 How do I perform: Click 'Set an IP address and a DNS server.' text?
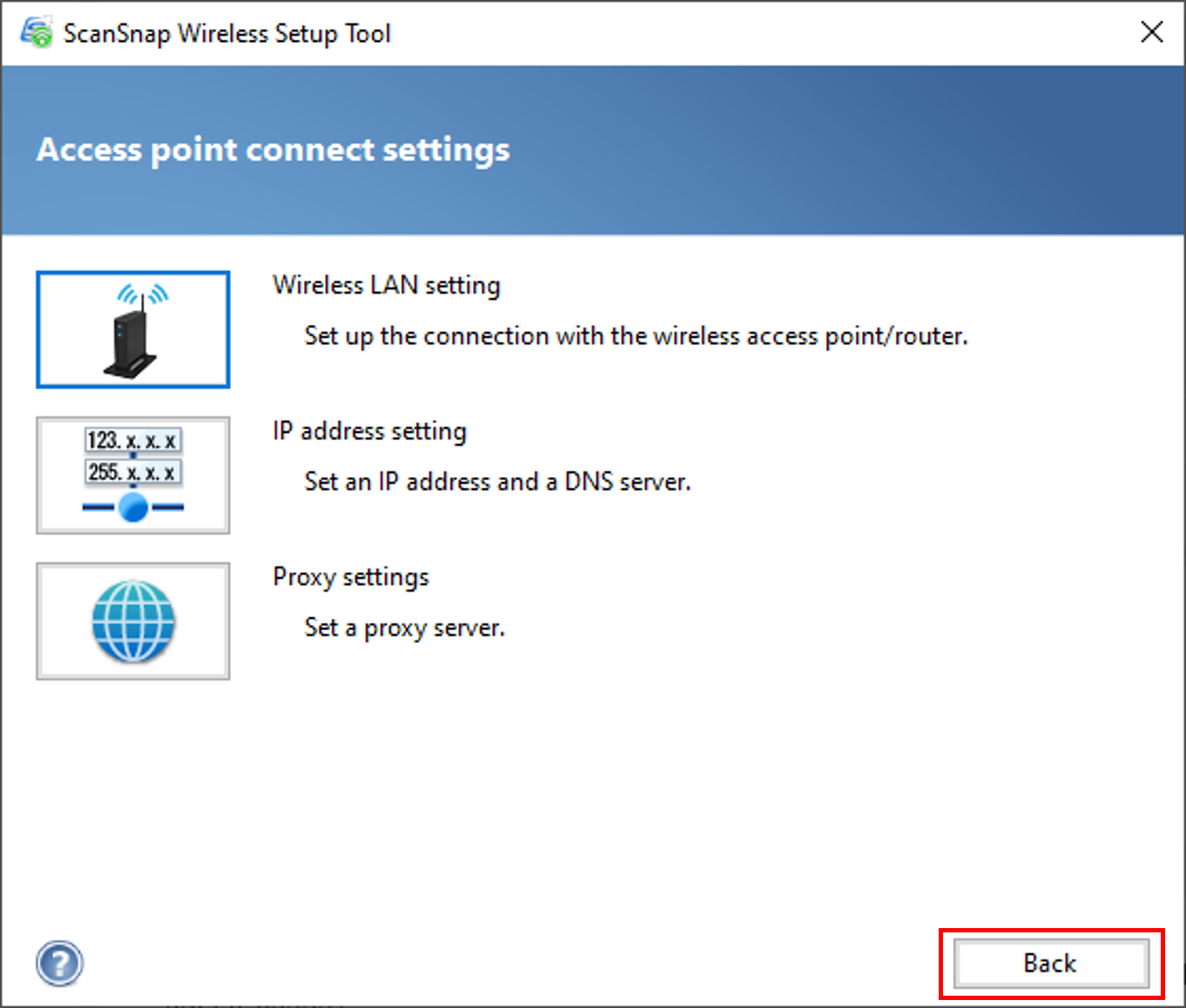pos(498,482)
